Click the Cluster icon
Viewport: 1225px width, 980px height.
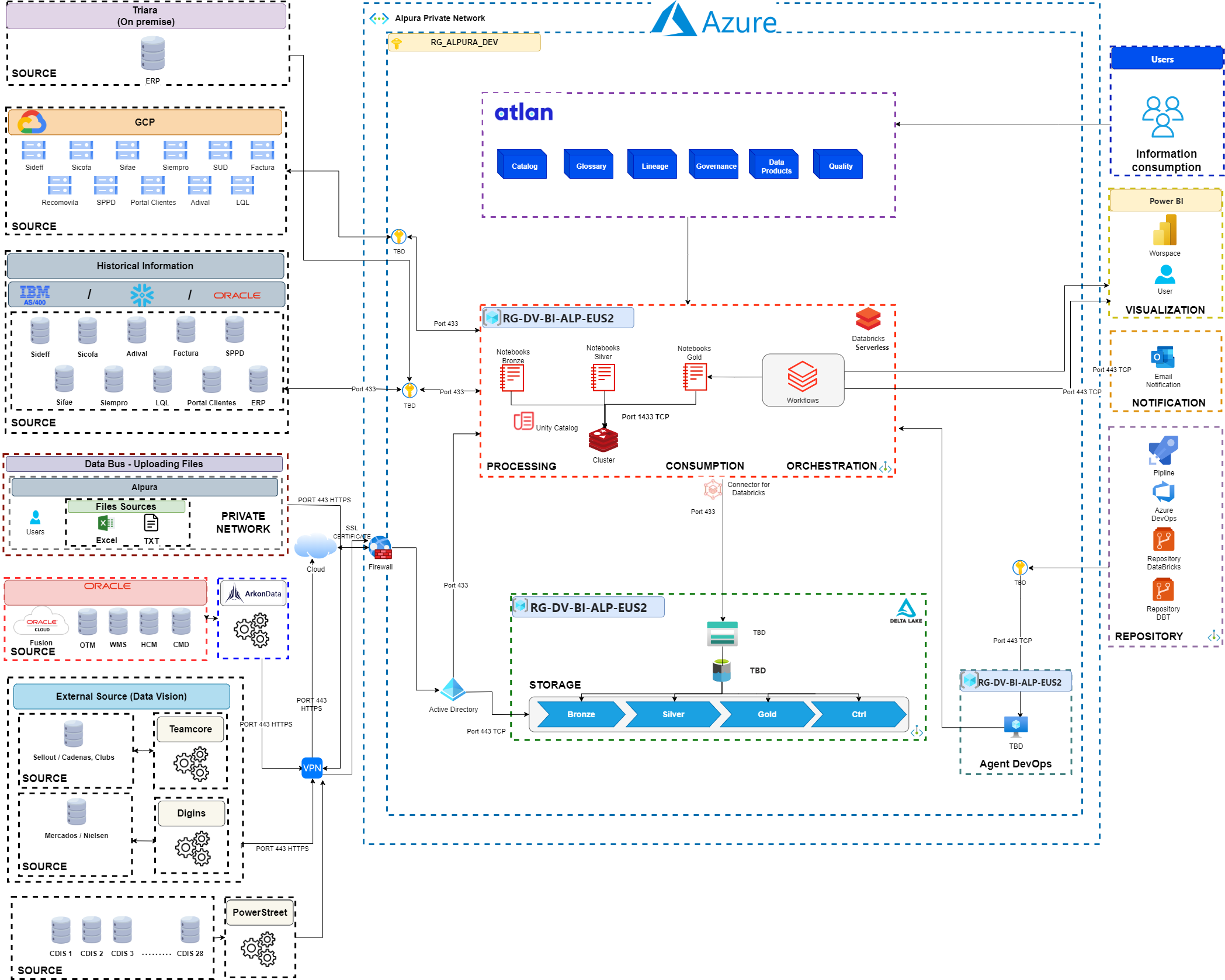click(x=603, y=440)
